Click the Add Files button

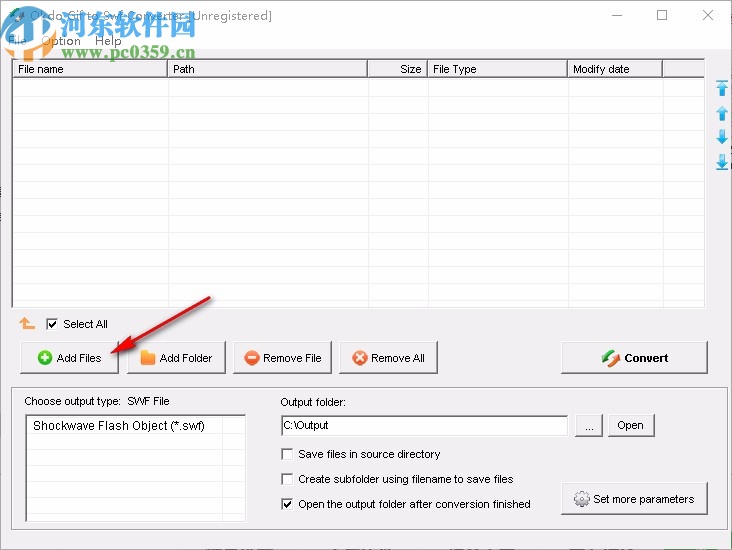click(x=70, y=358)
